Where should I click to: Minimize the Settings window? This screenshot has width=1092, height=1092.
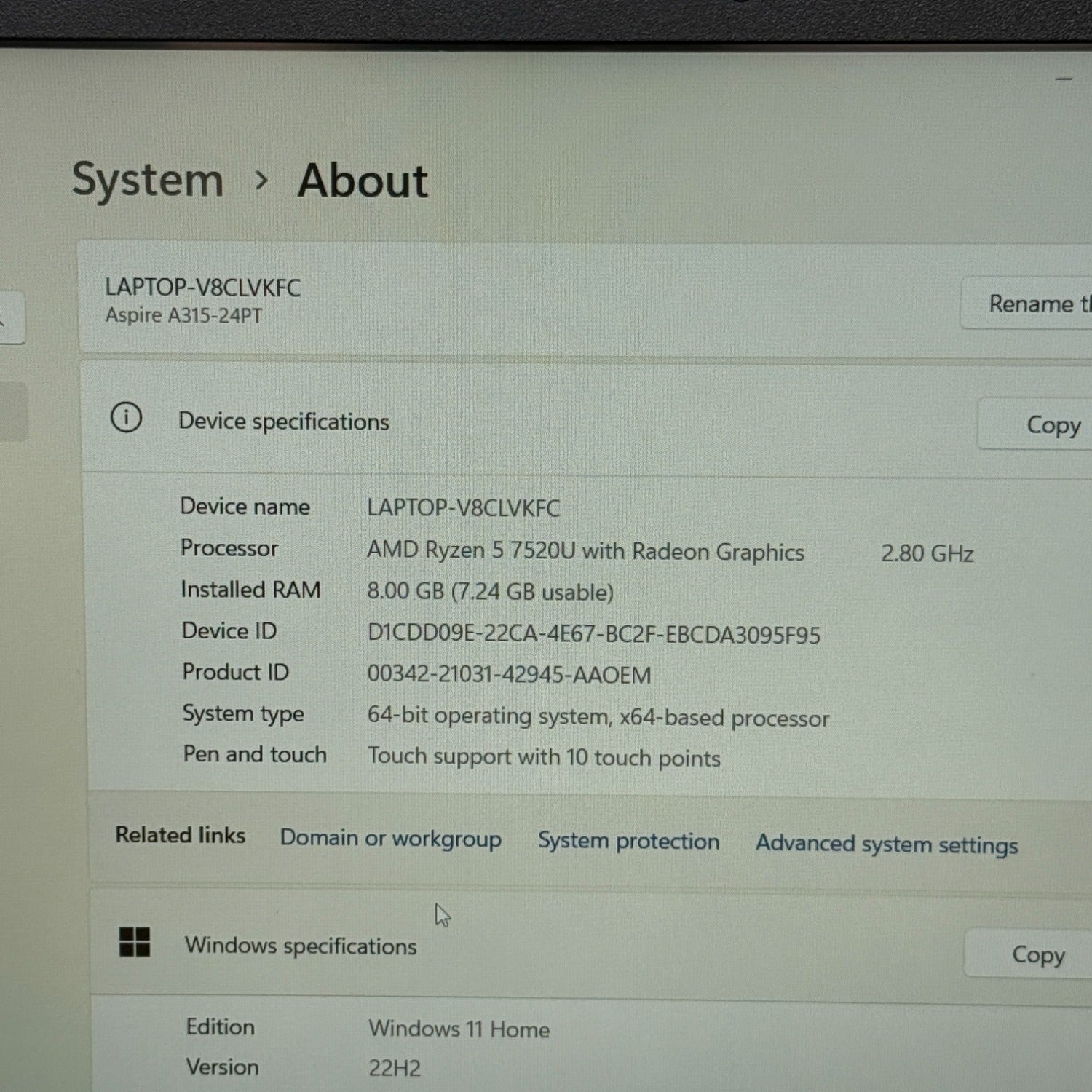1064,79
